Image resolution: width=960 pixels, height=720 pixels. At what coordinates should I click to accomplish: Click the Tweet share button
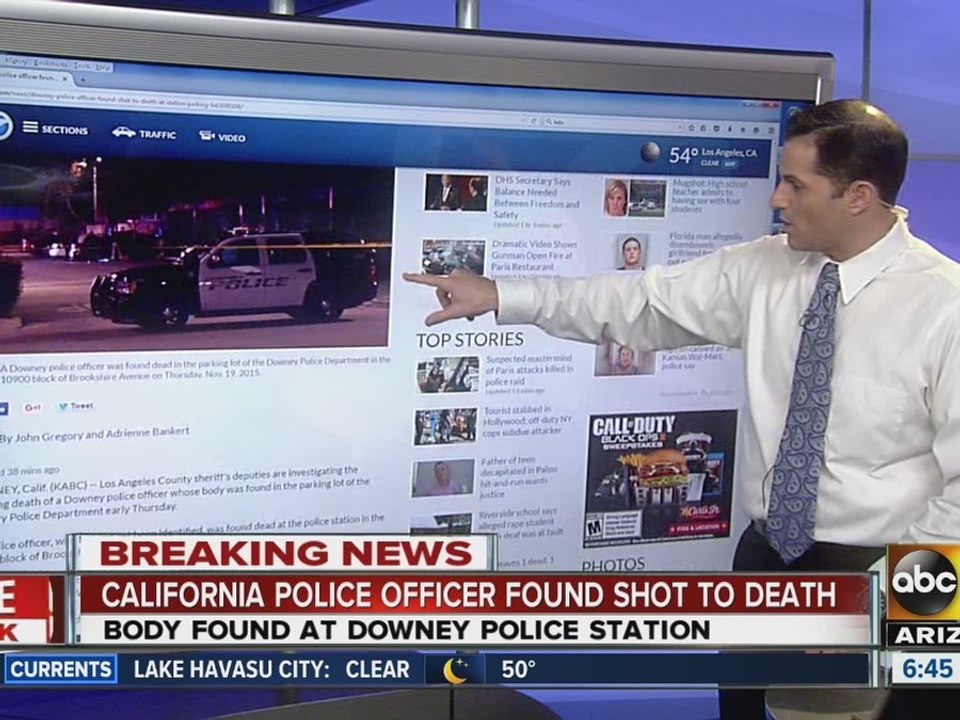[76, 406]
